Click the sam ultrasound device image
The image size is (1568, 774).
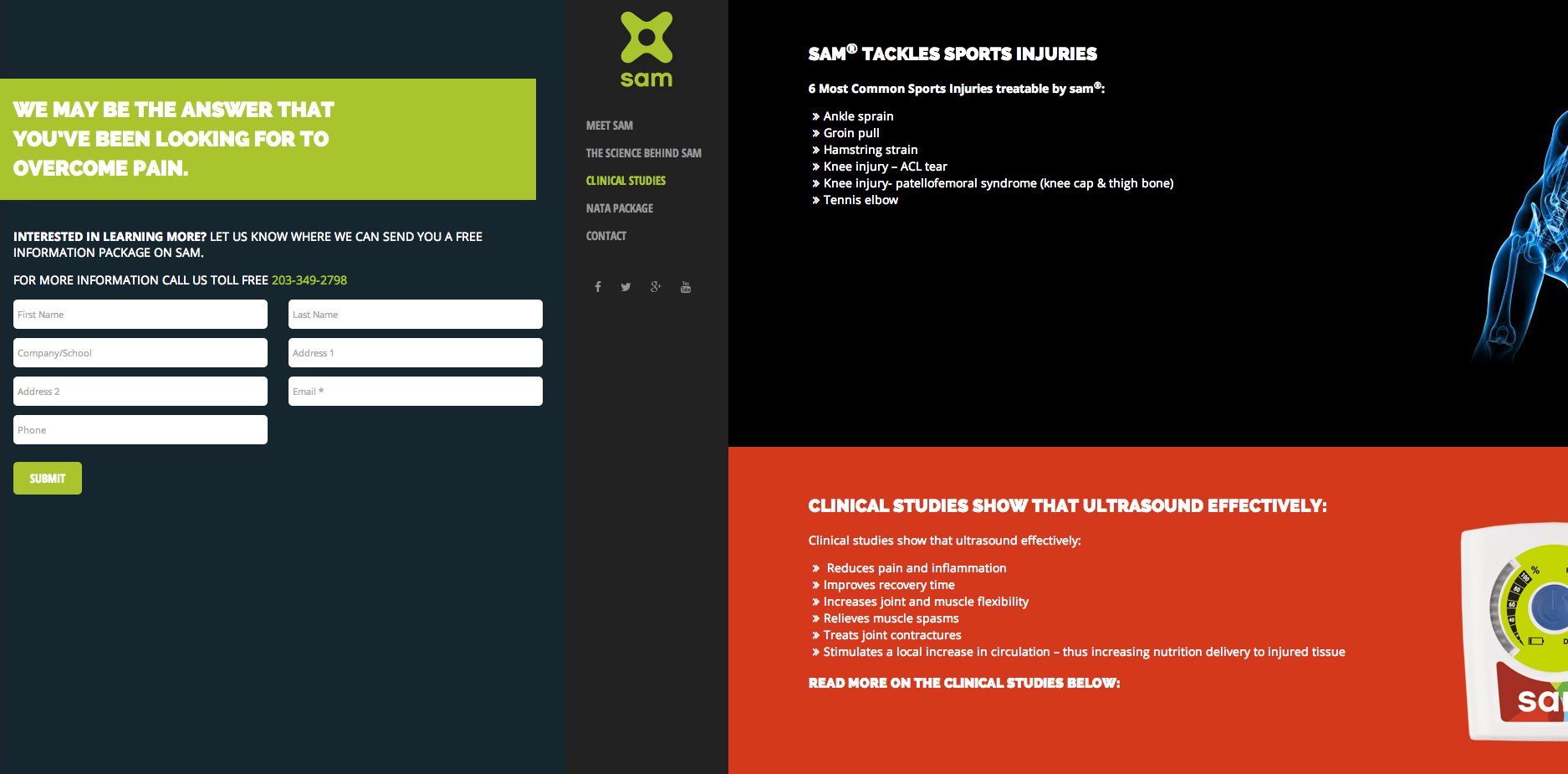coord(1515,632)
